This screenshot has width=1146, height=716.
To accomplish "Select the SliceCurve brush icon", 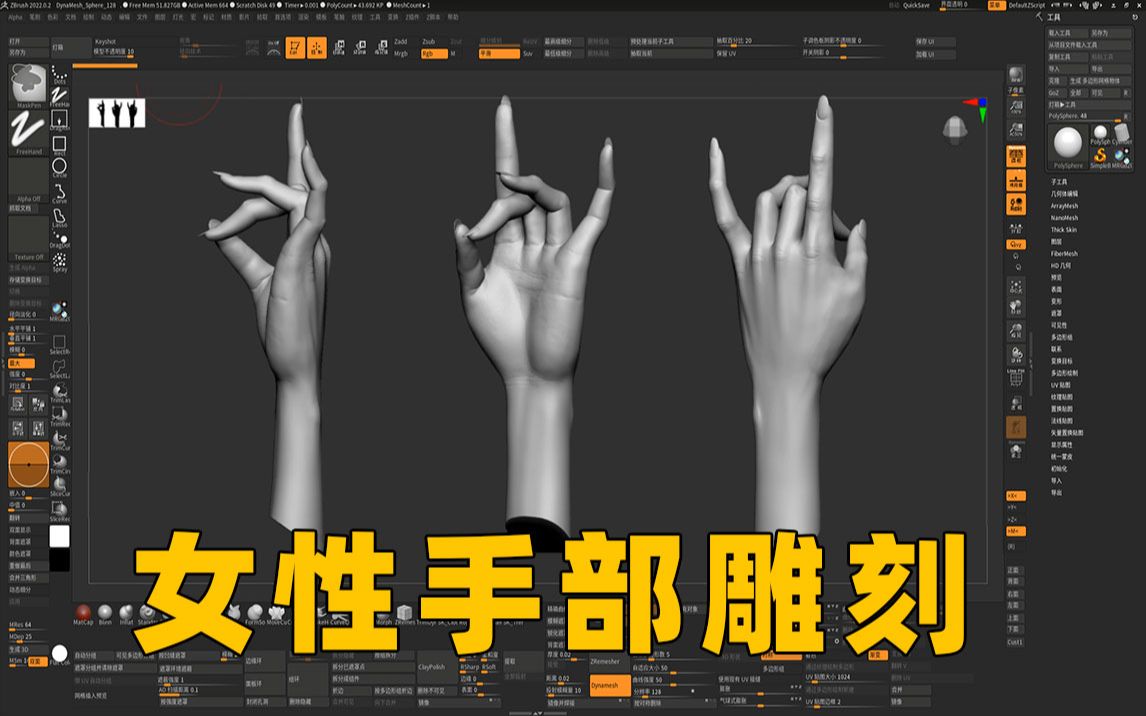I will coord(59,487).
